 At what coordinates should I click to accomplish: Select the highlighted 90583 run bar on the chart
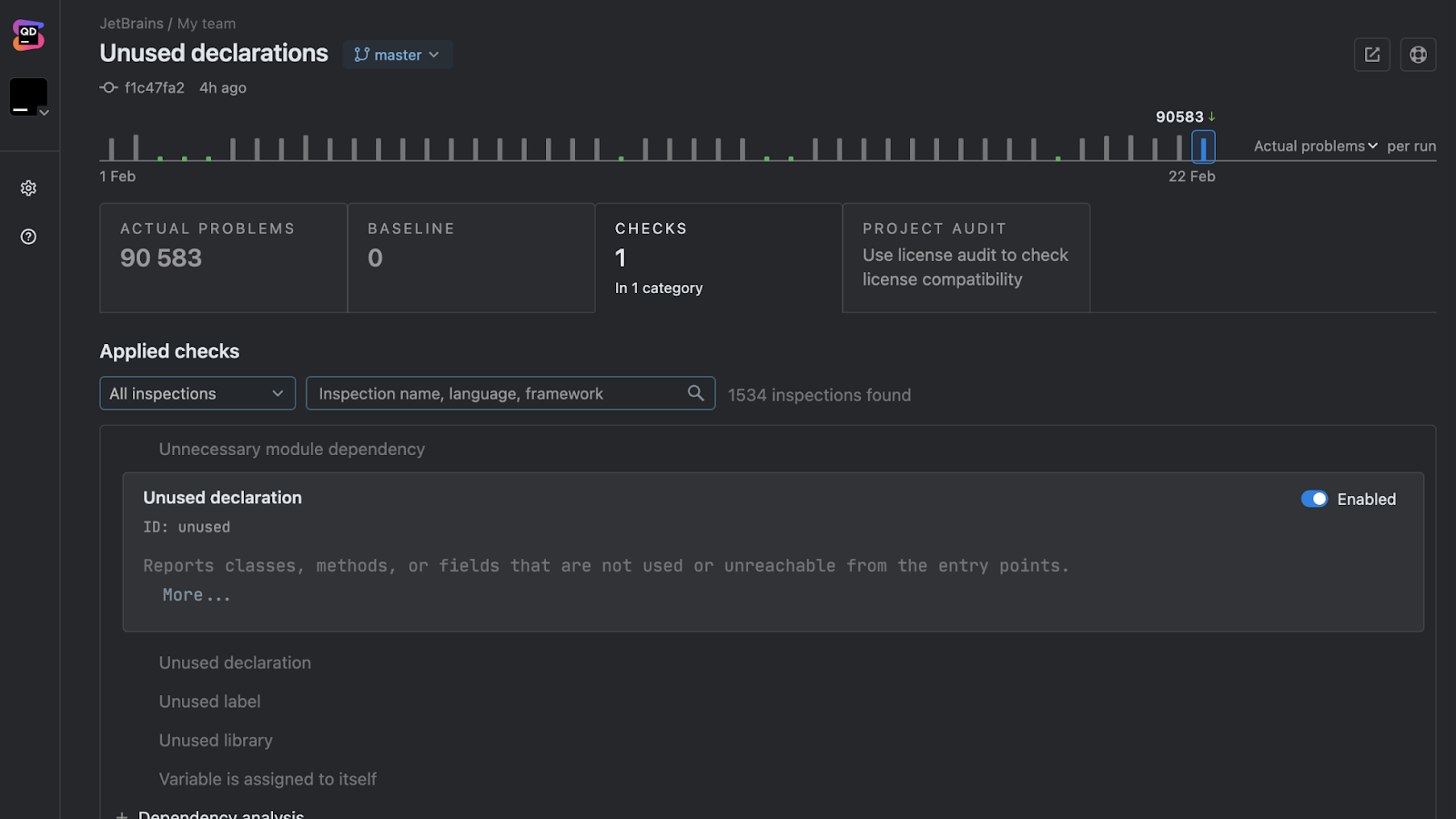coord(1203,146)
